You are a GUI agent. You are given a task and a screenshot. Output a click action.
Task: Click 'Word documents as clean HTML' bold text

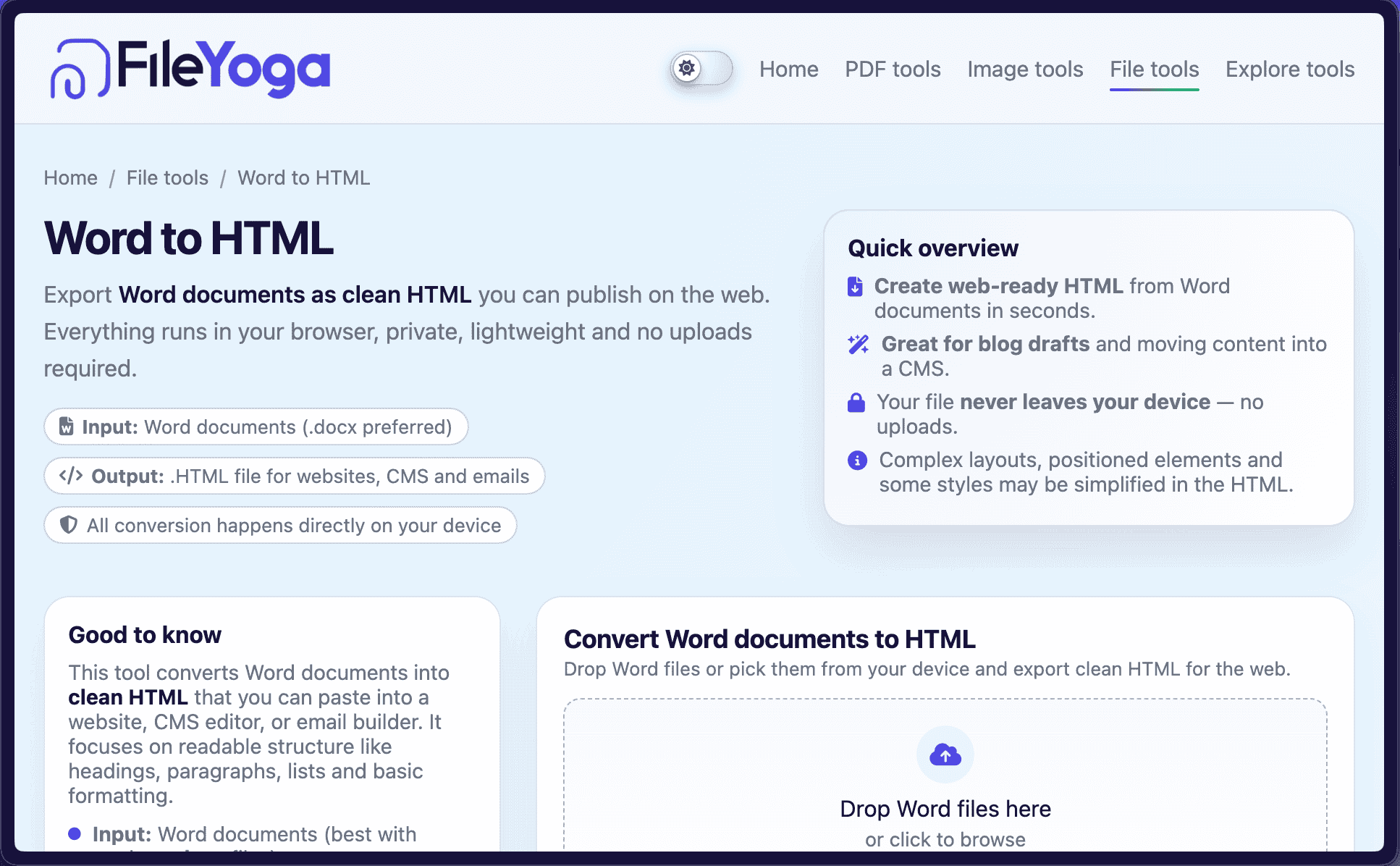[295, 295]
